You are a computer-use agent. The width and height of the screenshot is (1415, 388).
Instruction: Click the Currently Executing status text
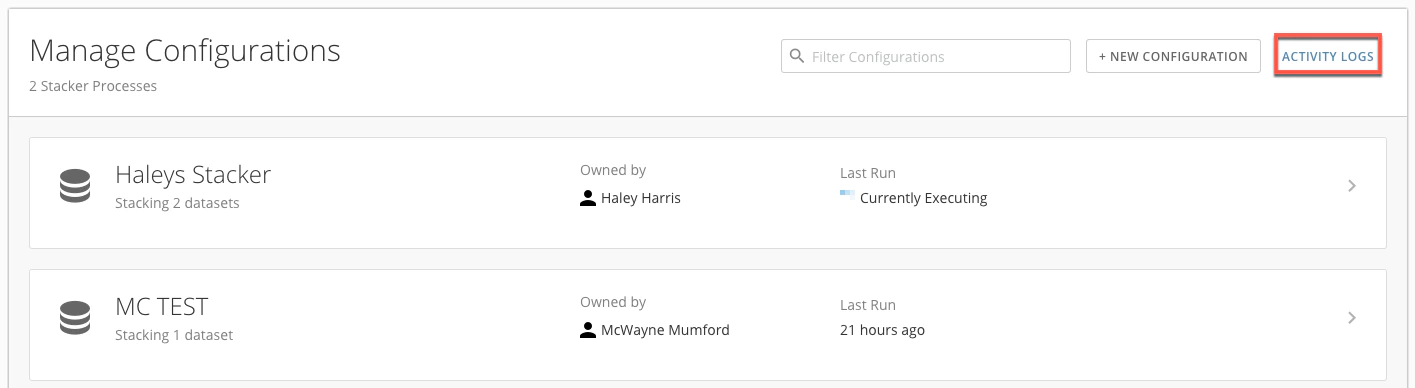[x=924, y=198]
